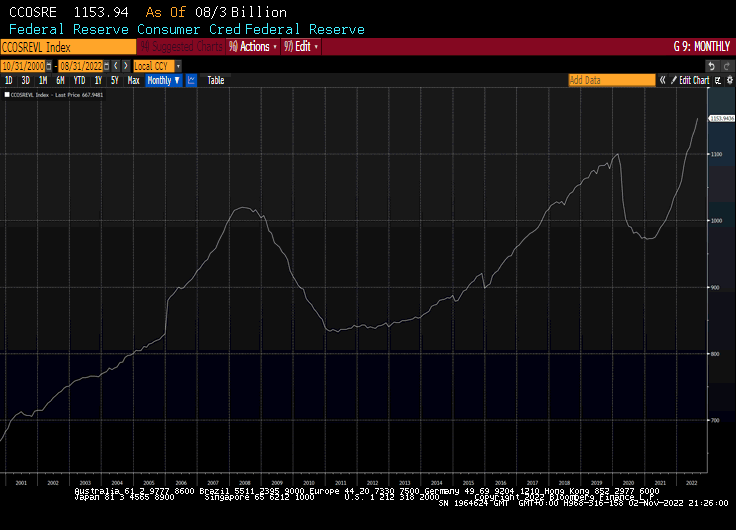Viewport: 736px width, 530px height.
Task: Switch to the Table view
Action: point(216,80)
